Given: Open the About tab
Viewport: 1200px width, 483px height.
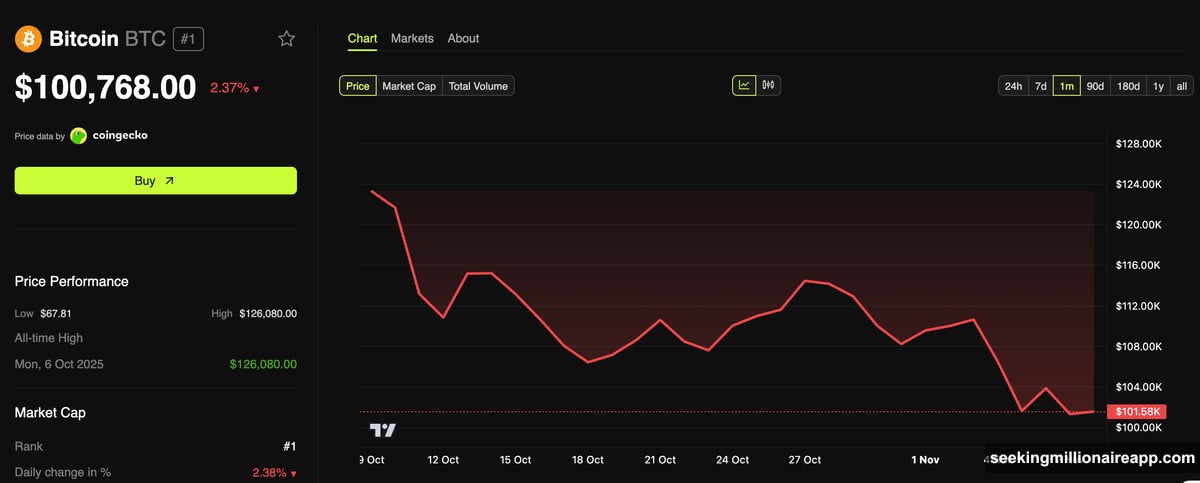Looking at the screenshot, I should [x=463, y=38].
